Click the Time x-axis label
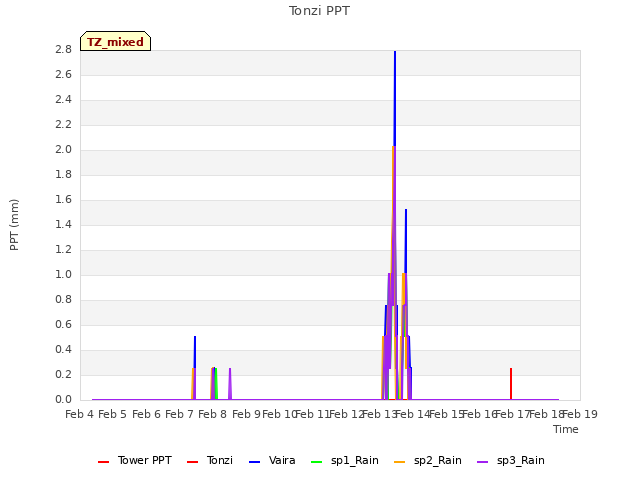Screen dimensions: 640x480 coord(566,429)
